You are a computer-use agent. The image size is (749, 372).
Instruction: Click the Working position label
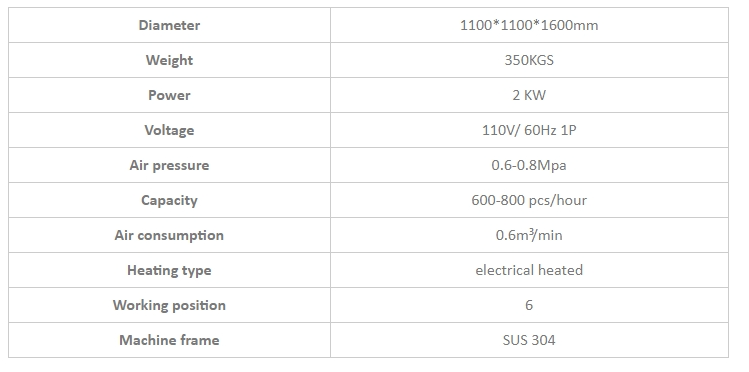tap(169, 305)
